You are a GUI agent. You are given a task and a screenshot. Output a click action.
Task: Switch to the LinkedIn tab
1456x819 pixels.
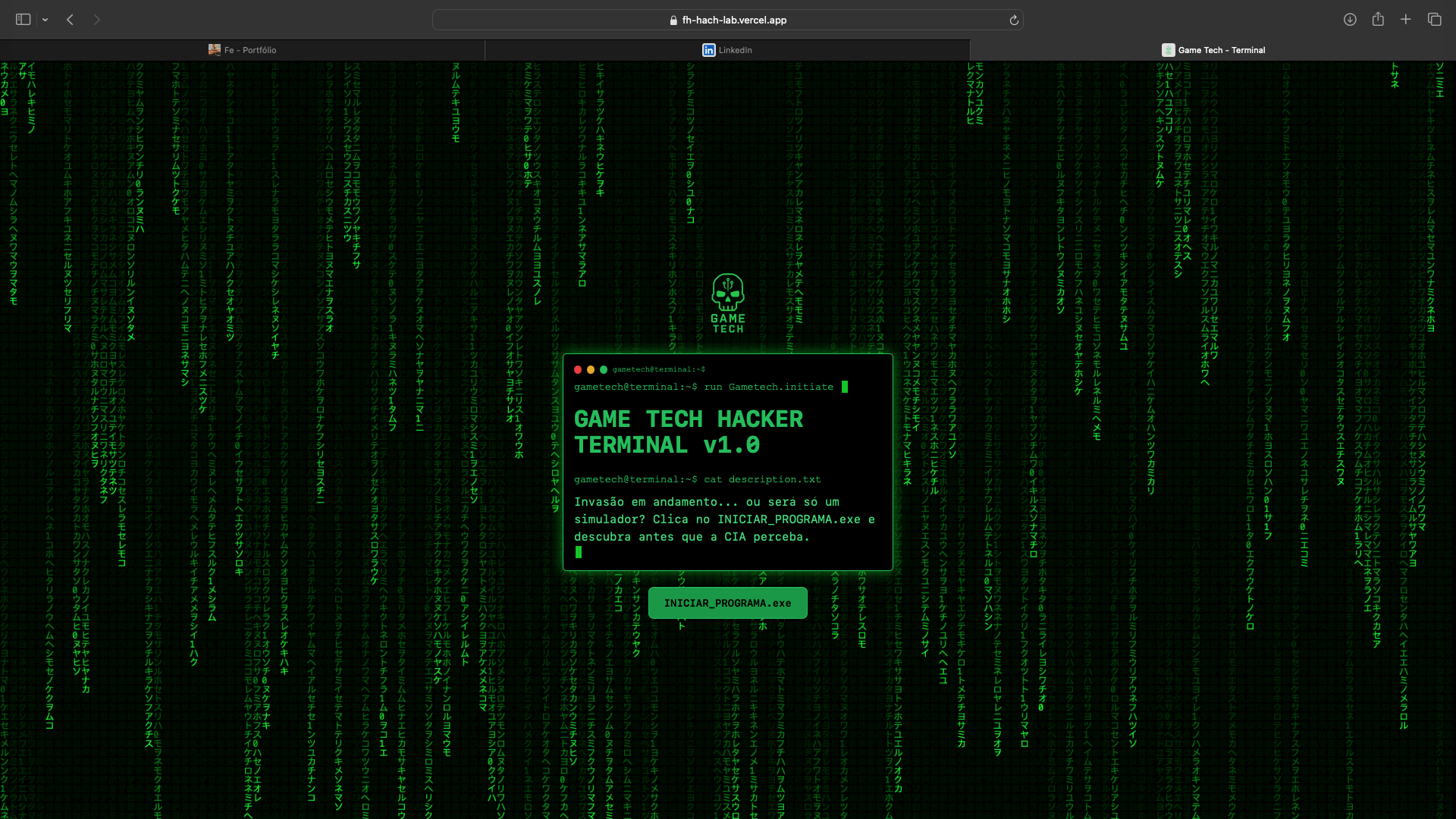[x=727, y=50]
